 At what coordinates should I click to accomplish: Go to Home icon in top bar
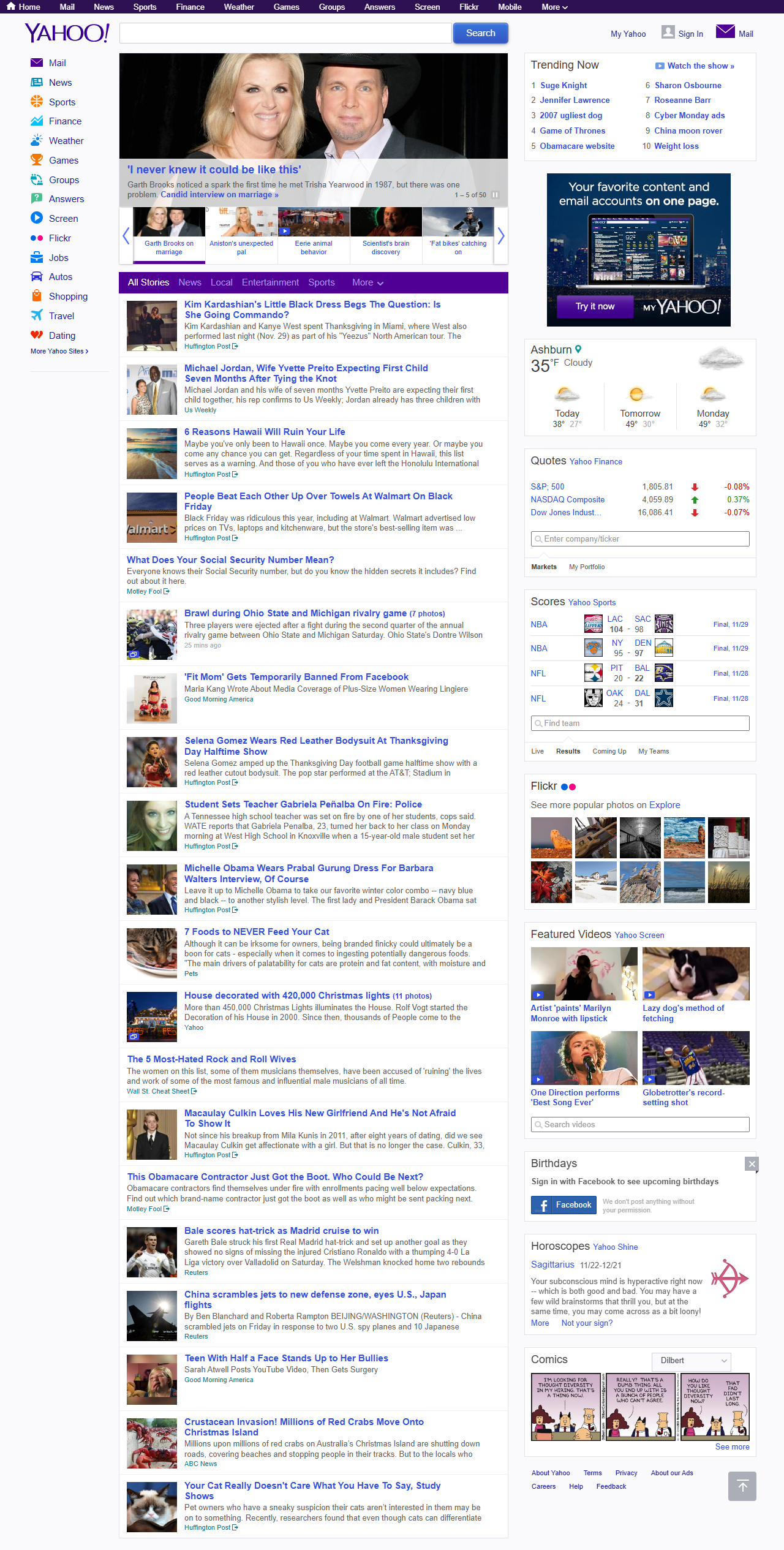point(11,7)
